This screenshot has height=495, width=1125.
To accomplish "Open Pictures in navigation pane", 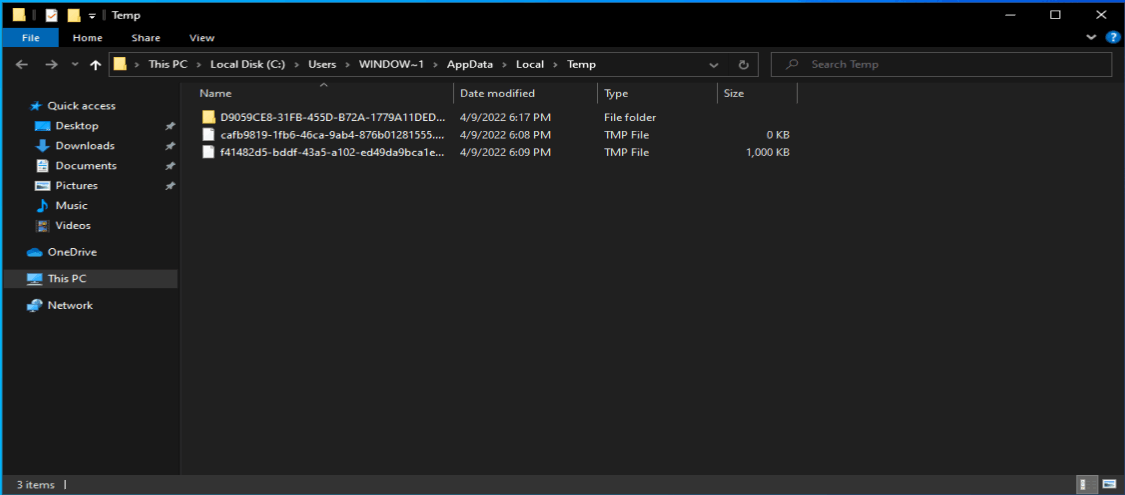I will [x=76, y=185].
